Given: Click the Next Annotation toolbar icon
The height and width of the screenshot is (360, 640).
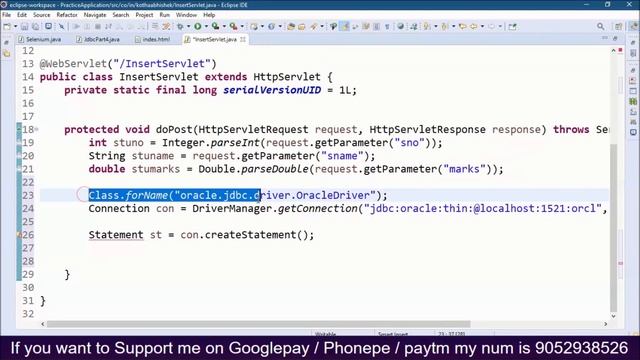Looking at the screenshot, I should pos(427,27).
